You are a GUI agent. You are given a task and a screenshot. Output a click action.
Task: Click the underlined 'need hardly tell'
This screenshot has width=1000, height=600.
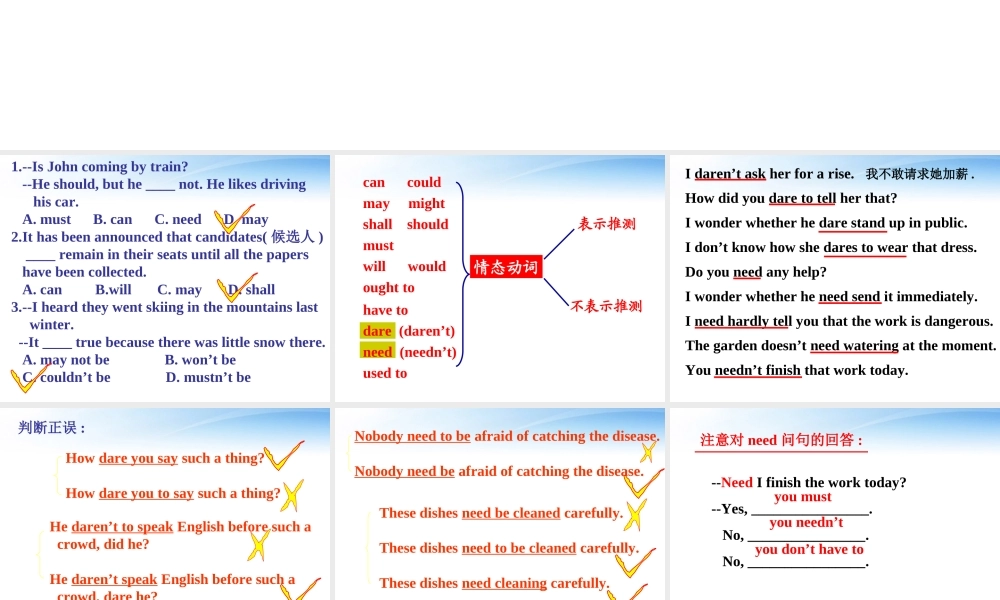743,321
